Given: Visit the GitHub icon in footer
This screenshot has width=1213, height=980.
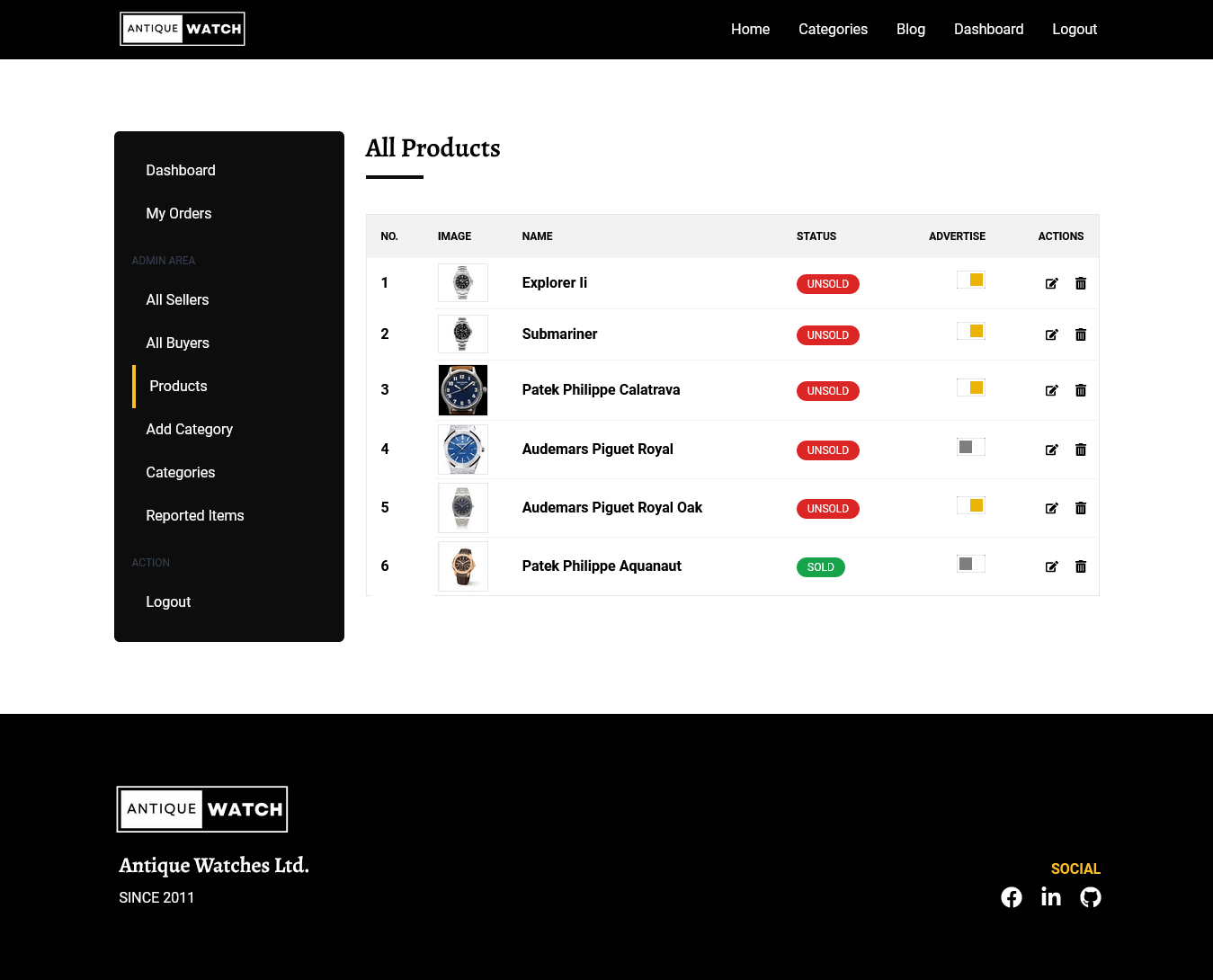Looking at the screenshot, I should click(x=1091, y=897).
